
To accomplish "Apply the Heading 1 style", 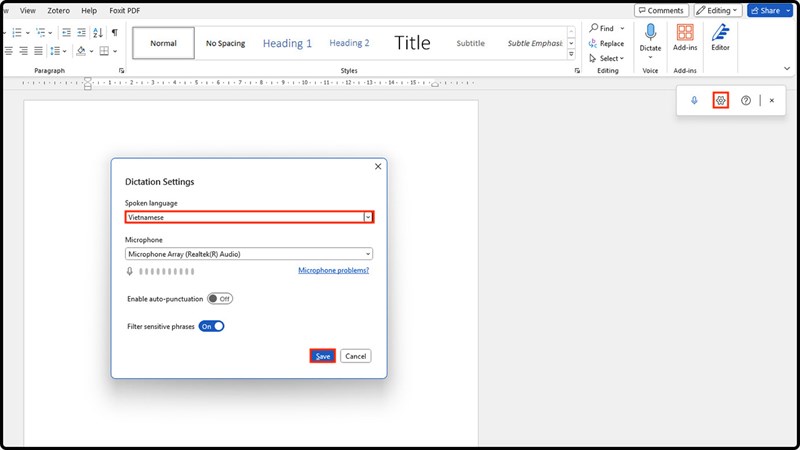I will (287, 43).
